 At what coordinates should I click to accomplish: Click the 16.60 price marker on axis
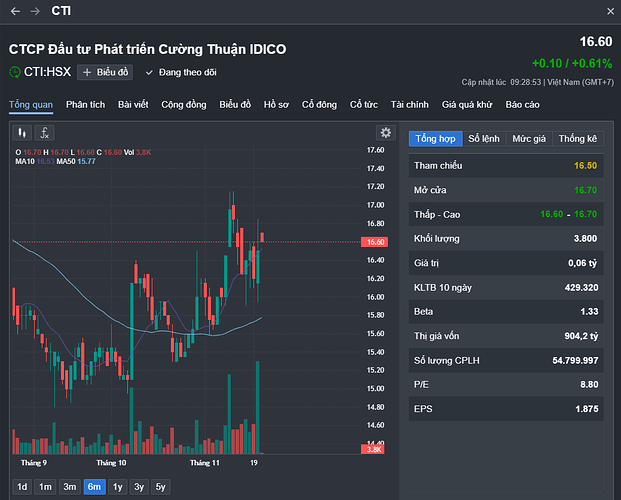[375, 242]
